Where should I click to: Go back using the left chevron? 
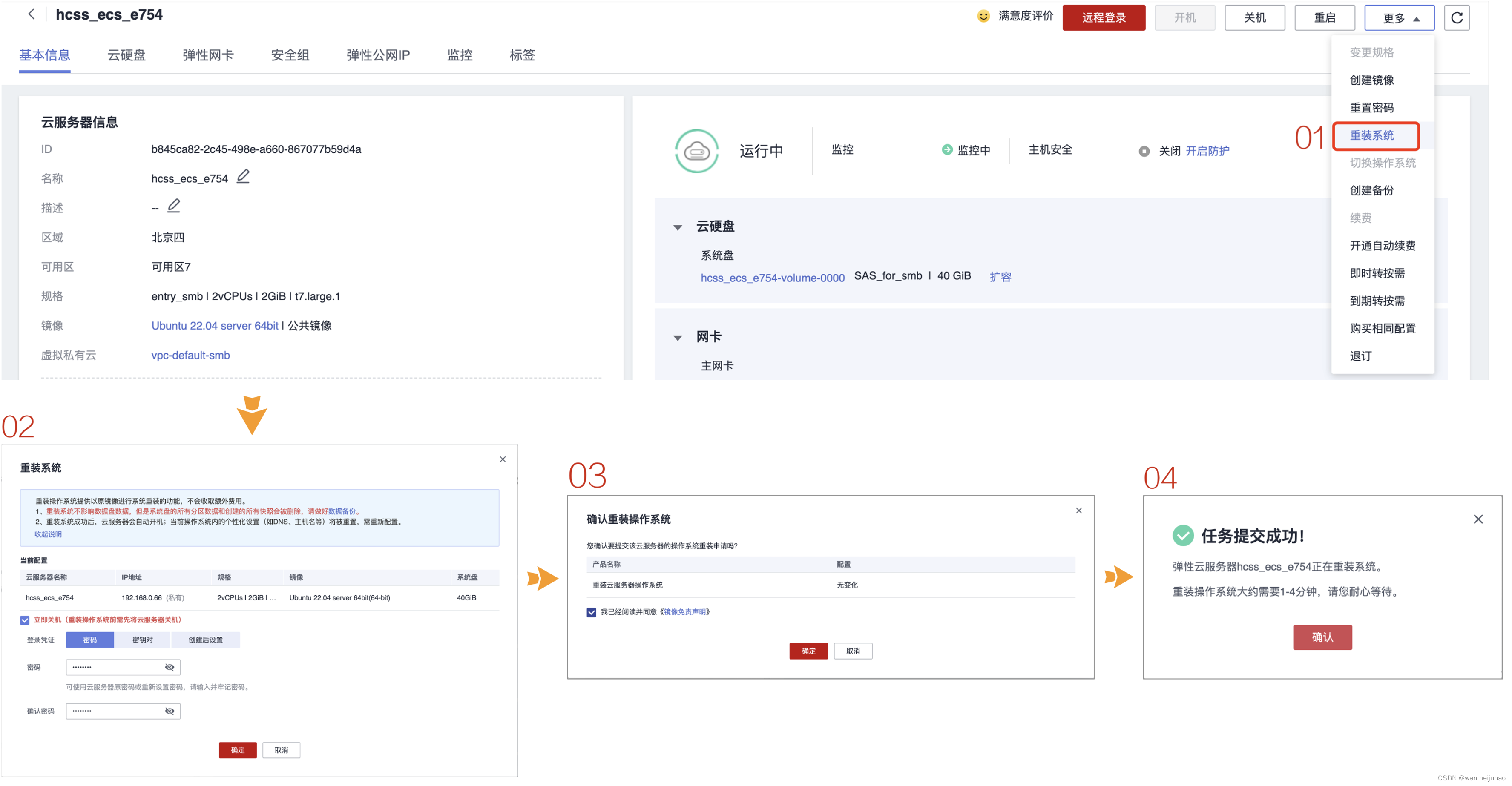click(x=32, y=14)
